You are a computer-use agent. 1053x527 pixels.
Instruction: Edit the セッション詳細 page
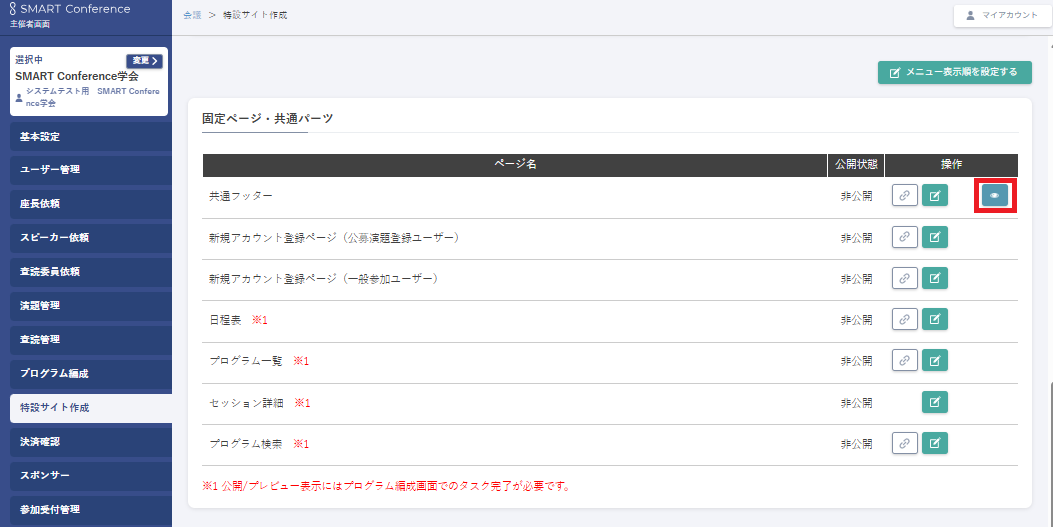(934, 402)
